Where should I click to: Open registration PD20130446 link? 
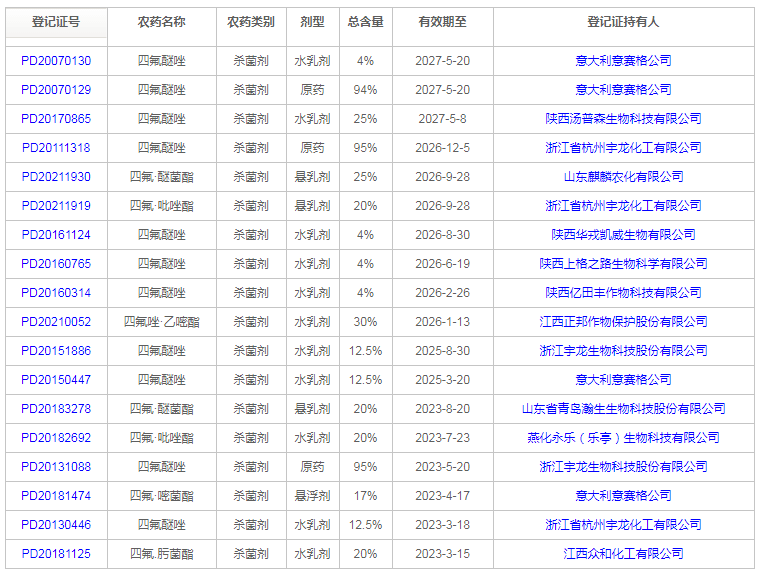tap(56, 525)
